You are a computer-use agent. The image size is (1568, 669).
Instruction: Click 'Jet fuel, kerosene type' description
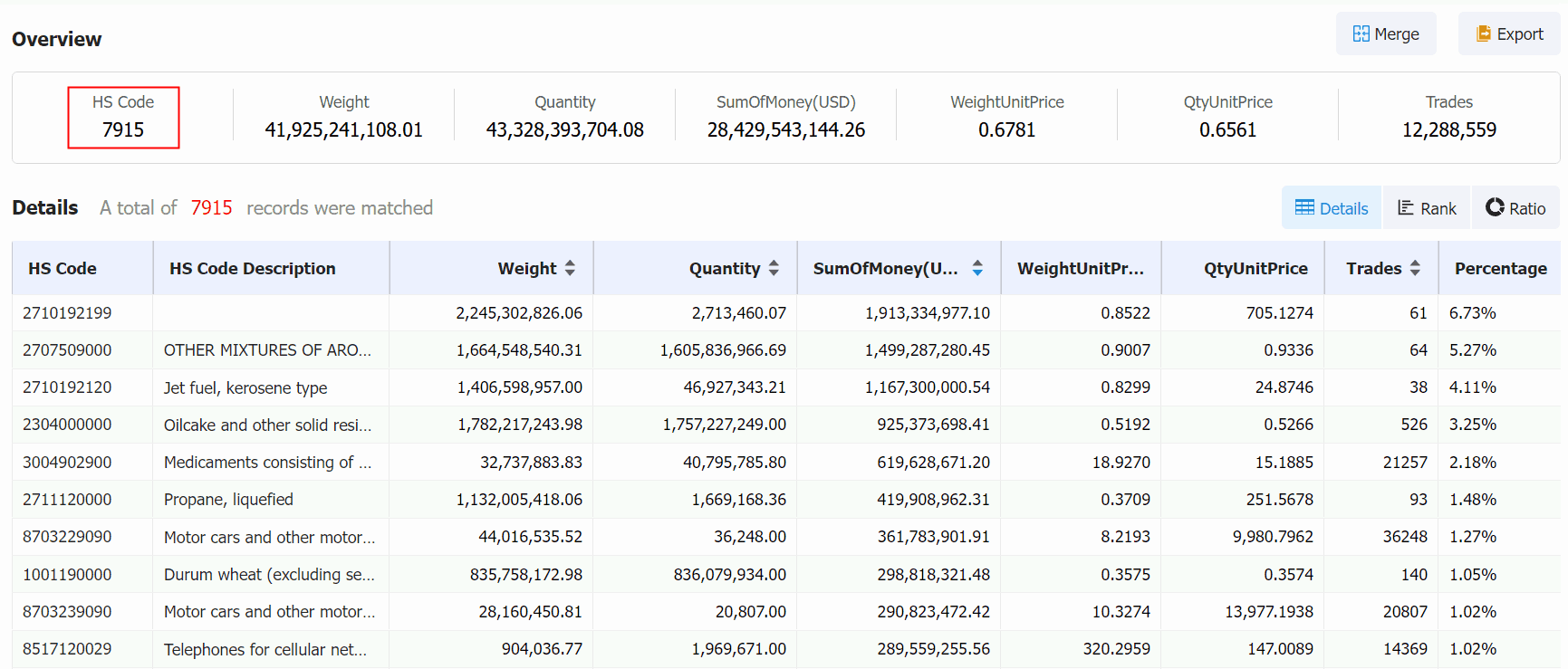pos(245,387)
